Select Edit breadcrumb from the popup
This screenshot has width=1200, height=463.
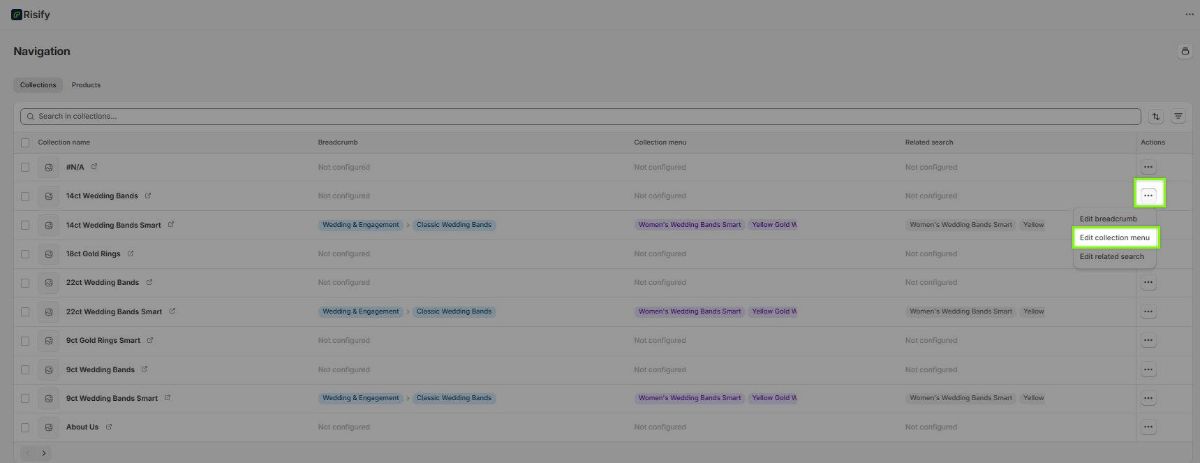pos(1108,218)
